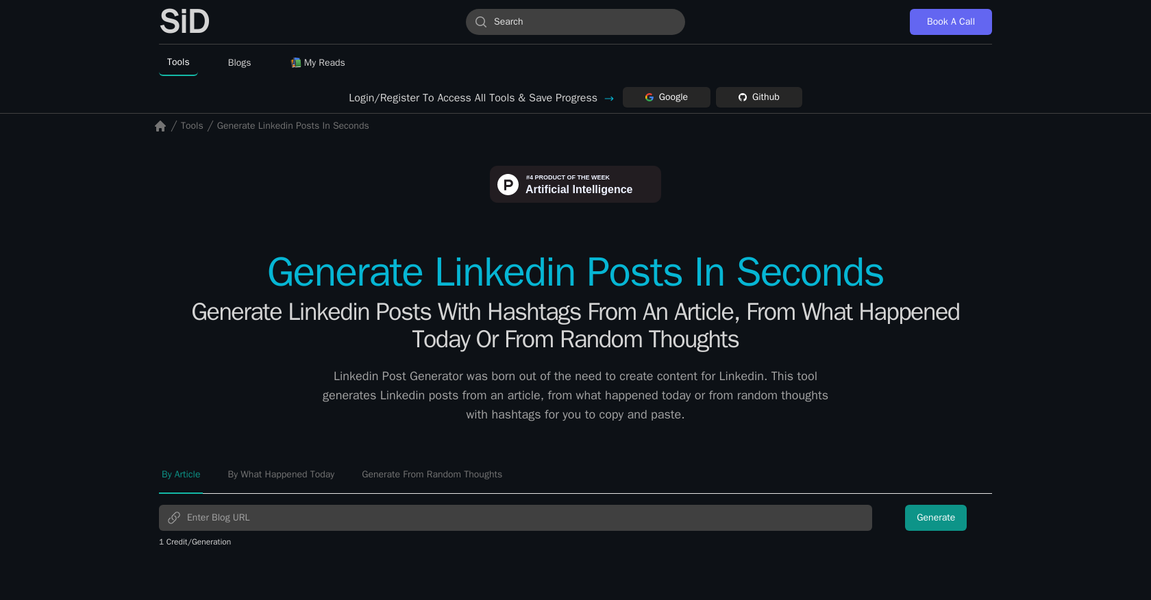The image size is (1151, 600).
Task: Open the Generate From Random Thoughts tab
Action: [432, 474]
